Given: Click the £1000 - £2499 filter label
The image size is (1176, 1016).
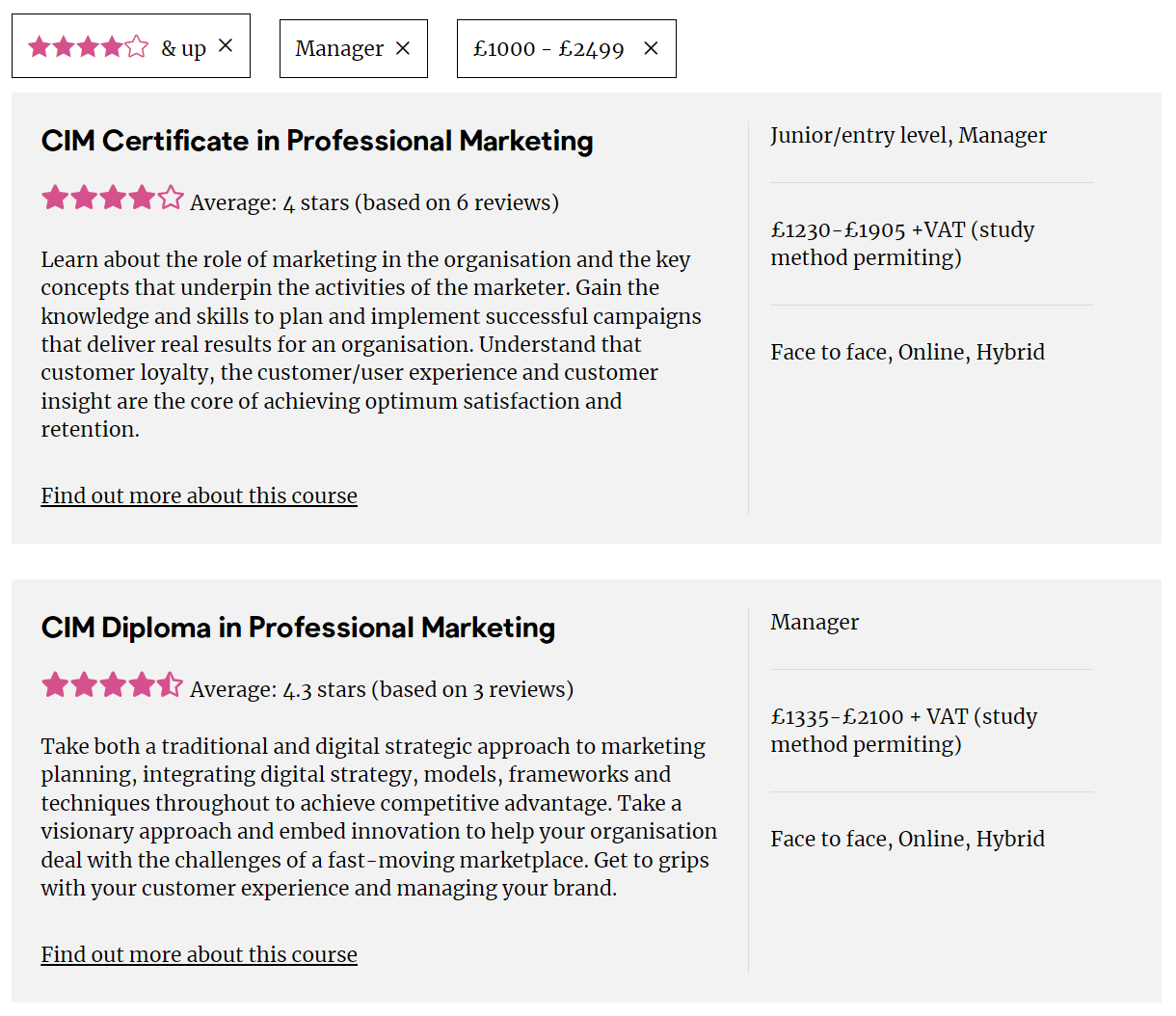Looking at the screenshot, I should [548, 48].
